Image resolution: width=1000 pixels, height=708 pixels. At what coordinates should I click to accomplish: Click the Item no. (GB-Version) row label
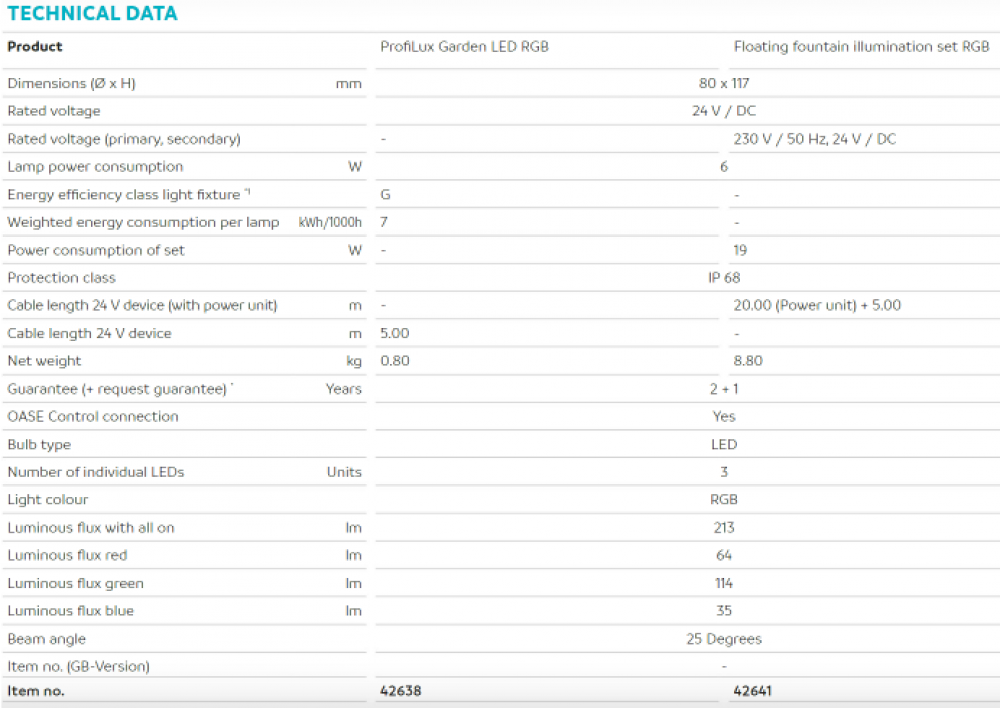click(79, 667)
